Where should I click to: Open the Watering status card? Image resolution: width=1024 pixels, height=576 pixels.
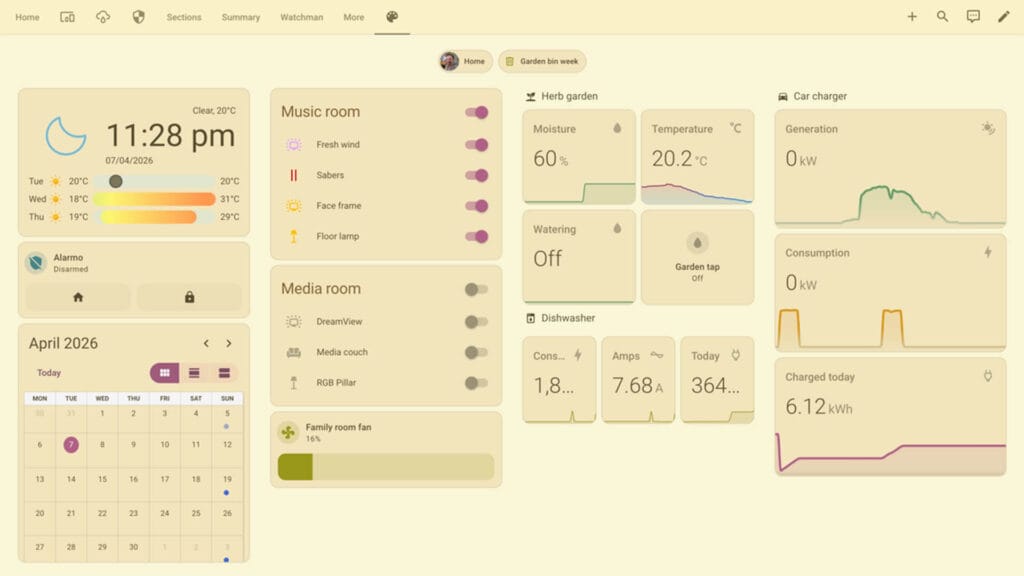(x=579, y=257)
